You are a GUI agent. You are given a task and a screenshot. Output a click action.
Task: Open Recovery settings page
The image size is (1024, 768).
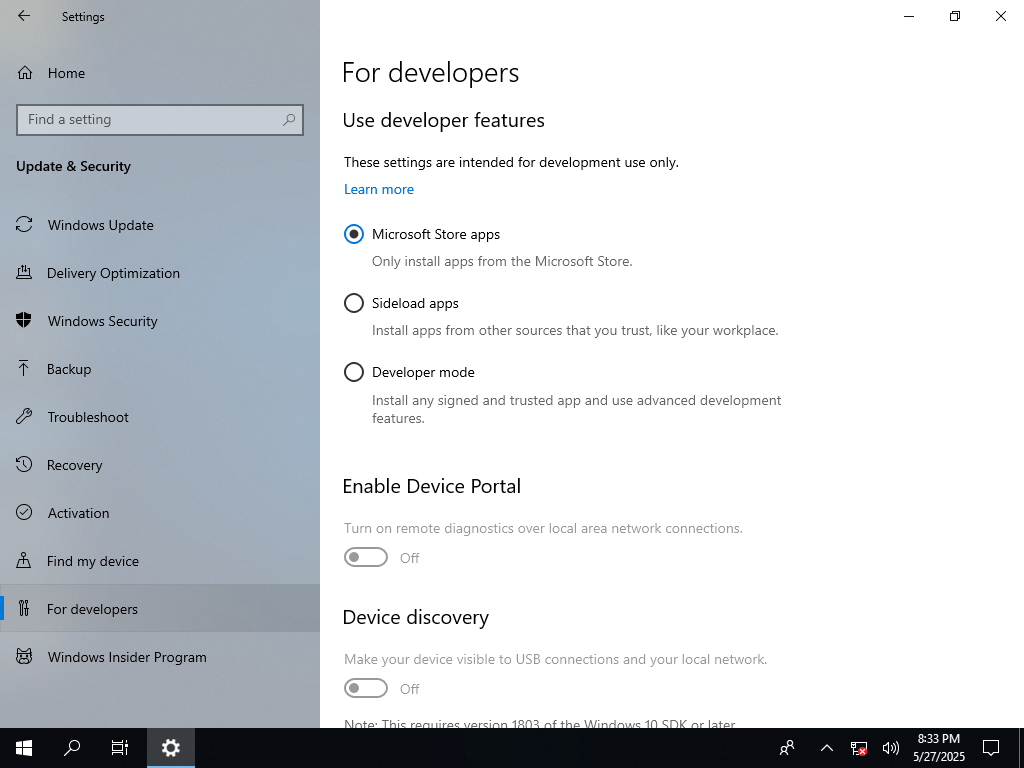(x=160, y=465)
